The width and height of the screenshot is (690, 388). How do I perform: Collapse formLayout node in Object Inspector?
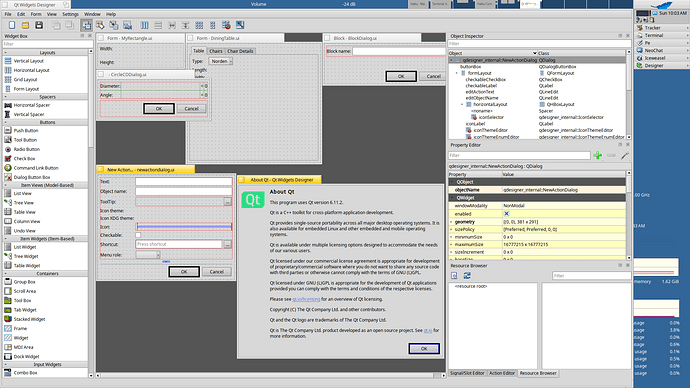[456, 73]
